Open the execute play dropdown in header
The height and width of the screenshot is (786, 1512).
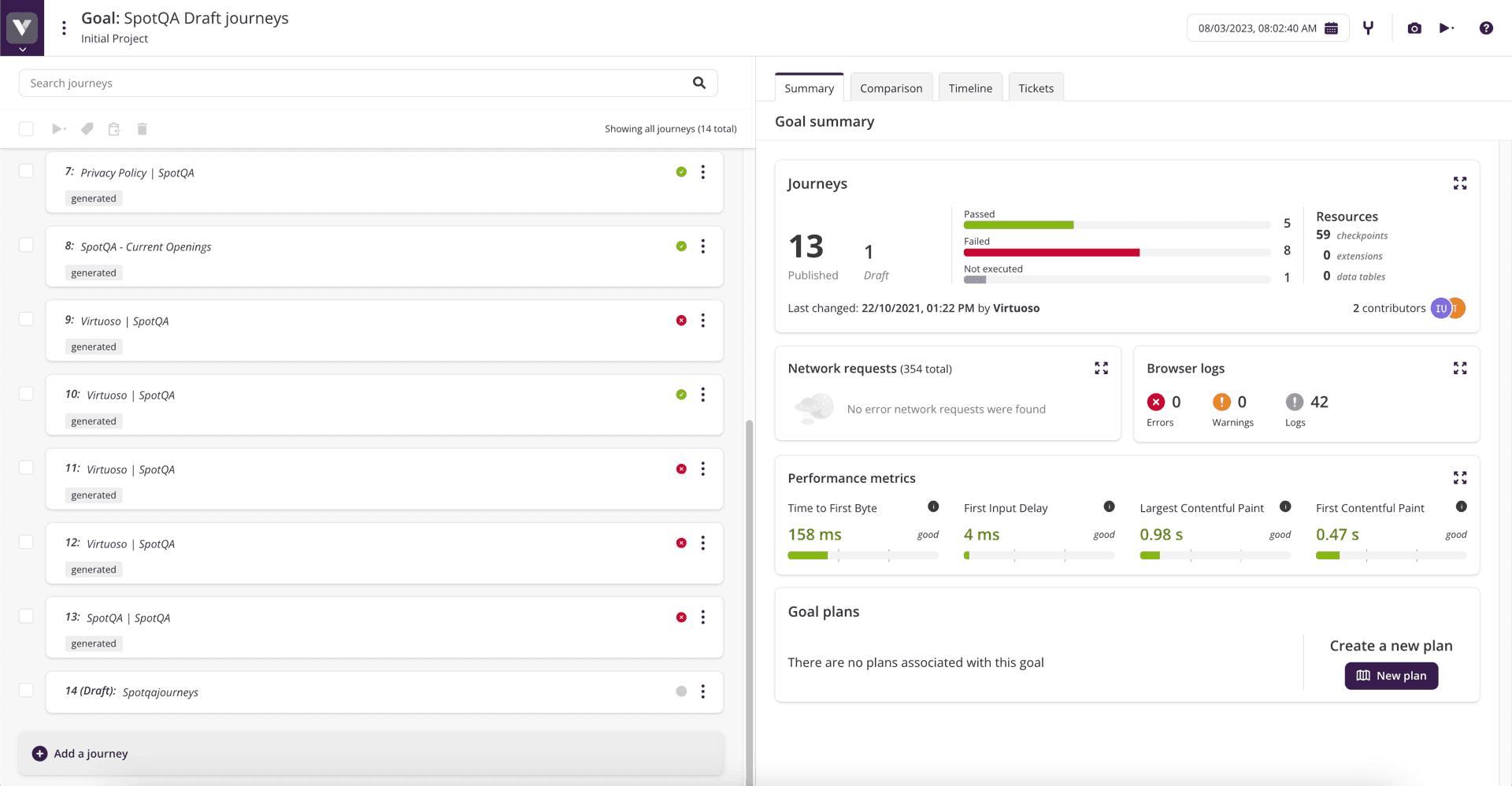(x=1446, y=28)
